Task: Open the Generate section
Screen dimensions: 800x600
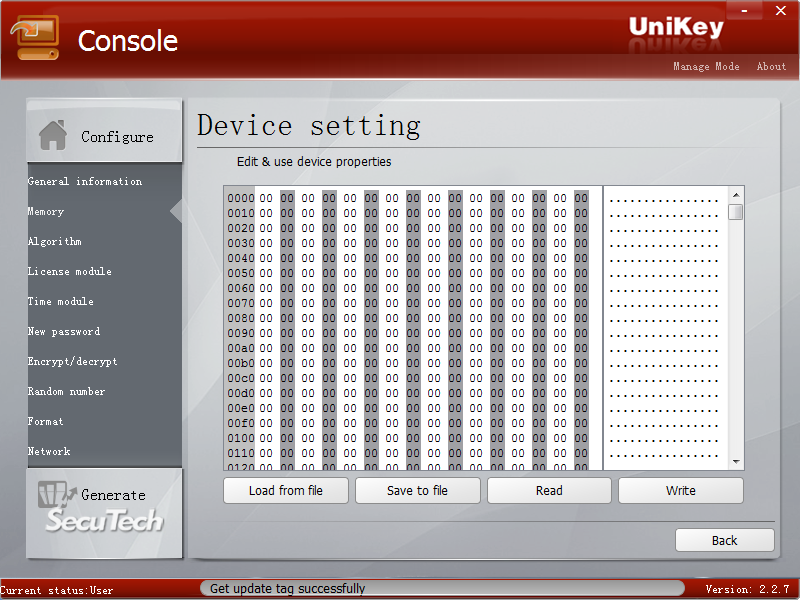Action: click(x=104, y=512)
